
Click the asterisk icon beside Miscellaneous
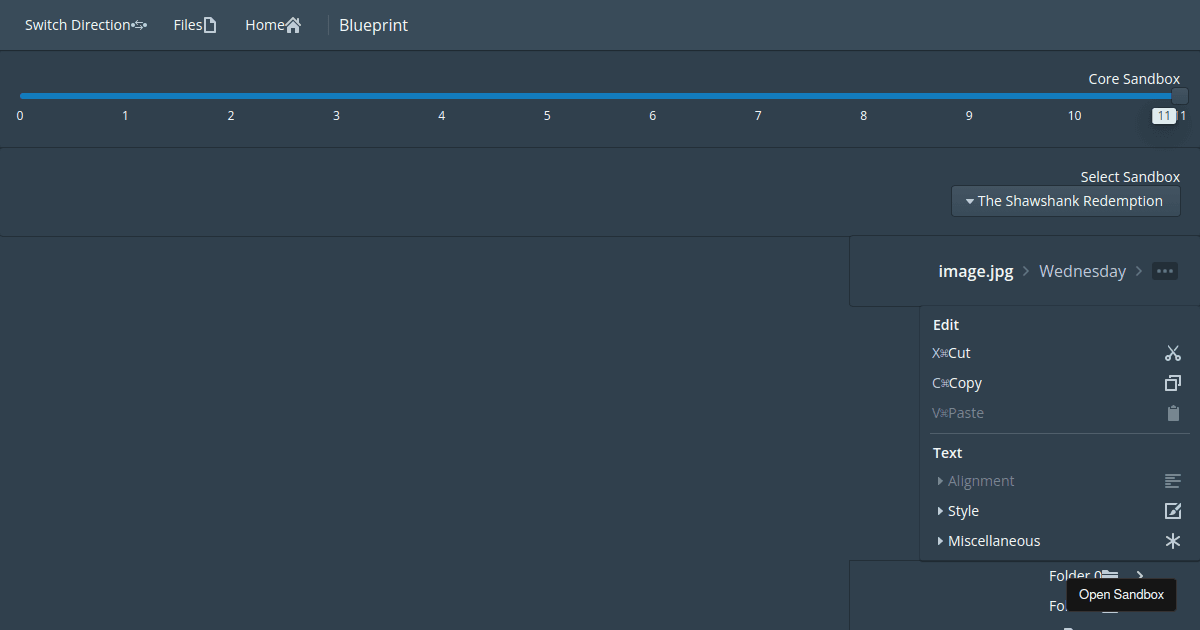tap(1173, 541)
